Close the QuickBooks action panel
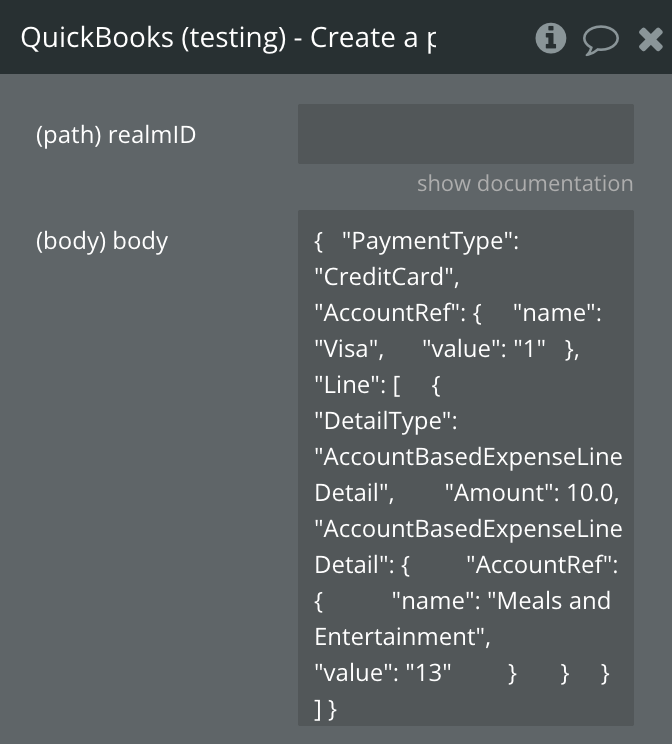The image size is (672, 744). (x=650, y=39)
